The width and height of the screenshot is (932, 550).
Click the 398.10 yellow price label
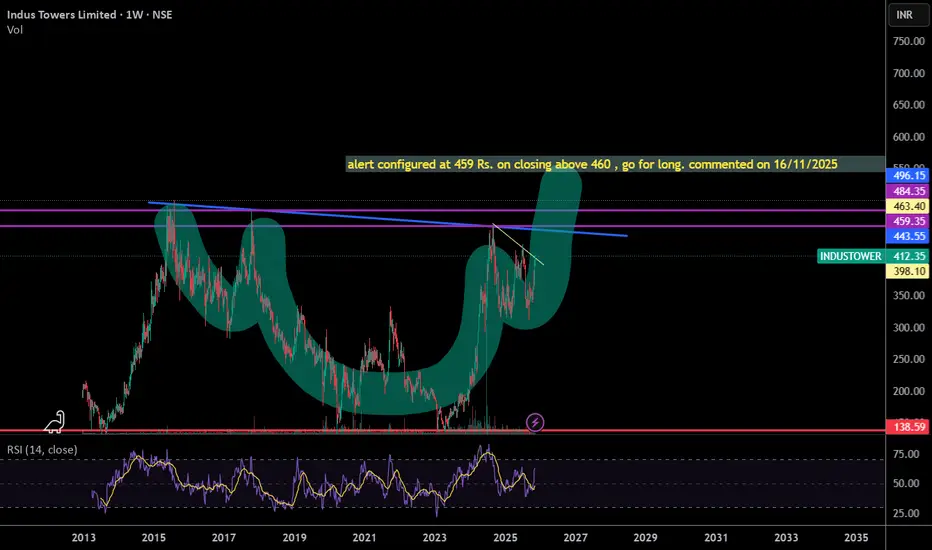pyautogui.click(x=907, y=271)
